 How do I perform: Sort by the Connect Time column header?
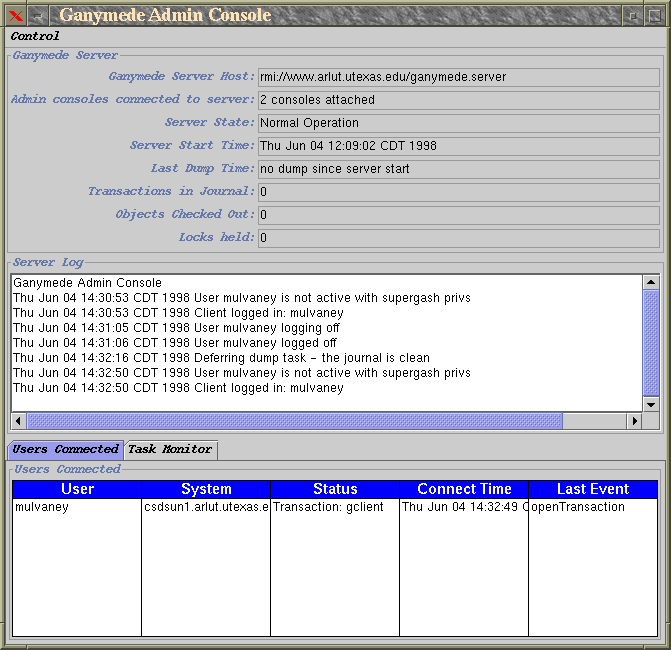(x=464, y=489)
